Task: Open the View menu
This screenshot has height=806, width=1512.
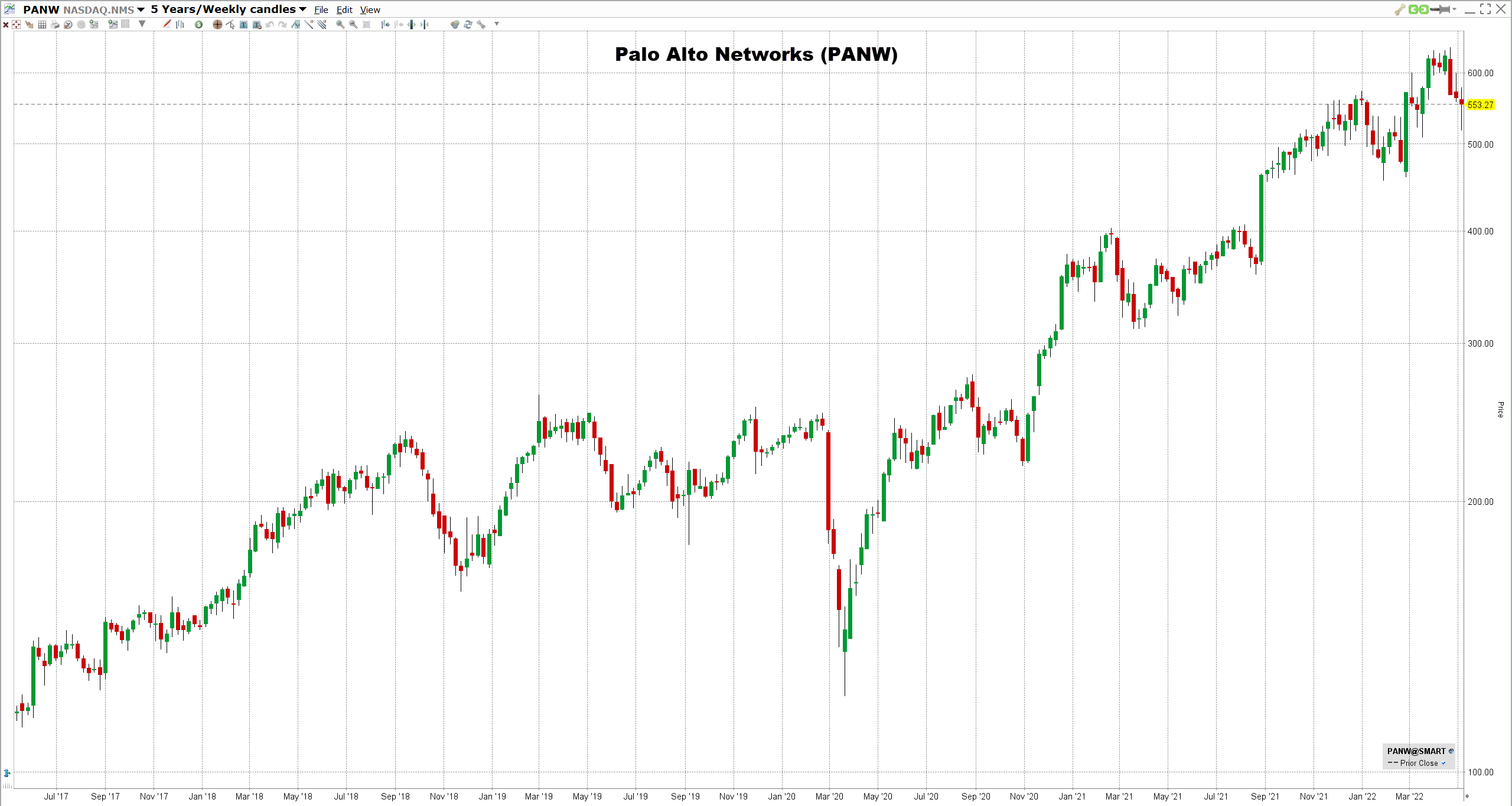Action: pyautogui.click(x=370, y=10)
